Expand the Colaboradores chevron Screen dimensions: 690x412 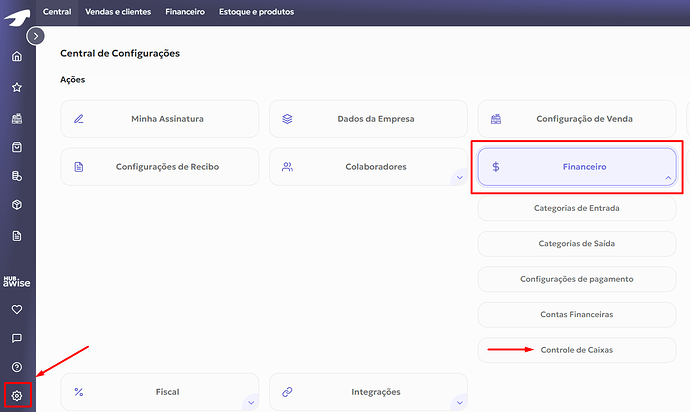(459, 178)
